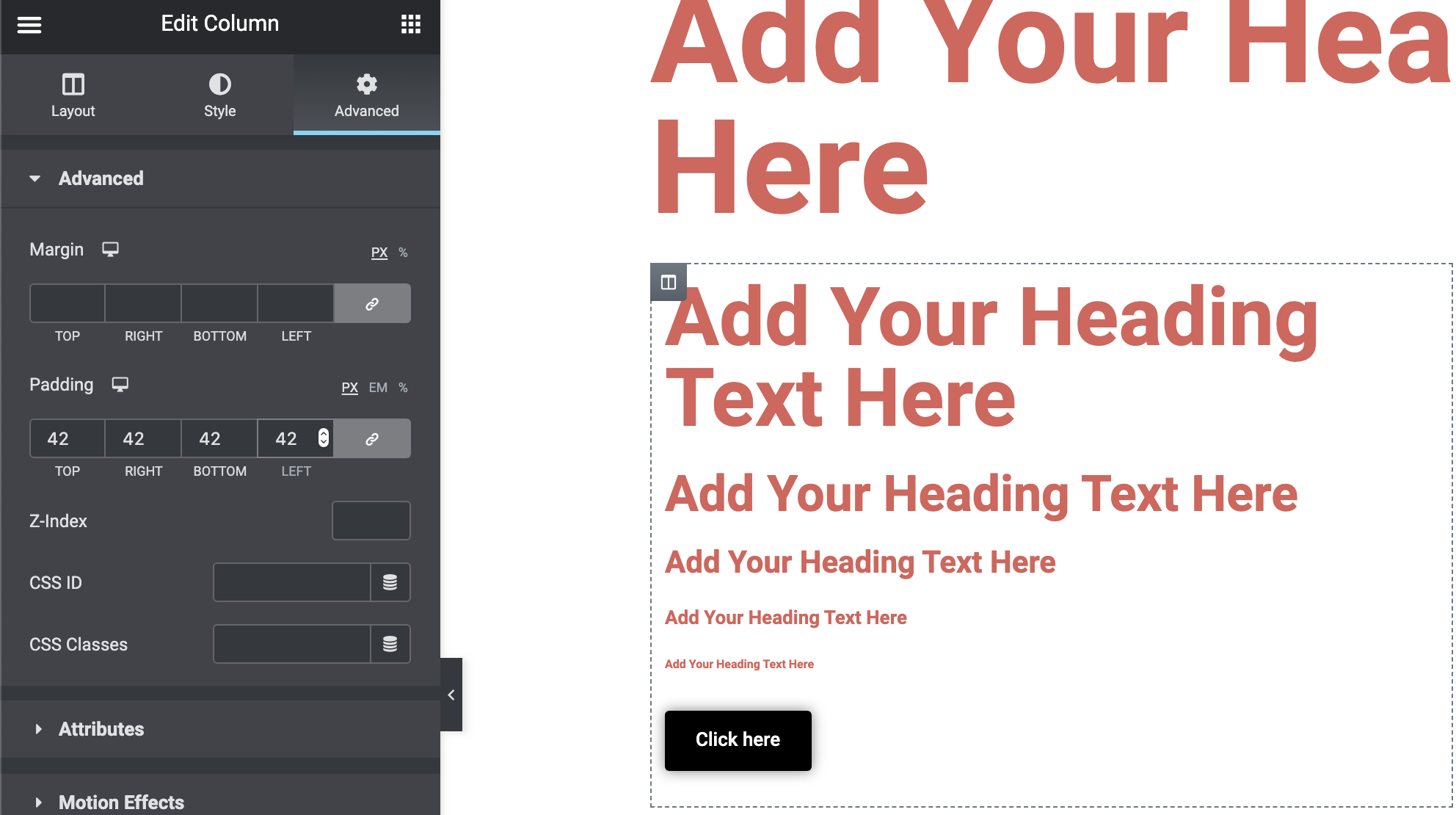
Task: Open dynamic tags for CSS Classes
Action: coord(390,644)
